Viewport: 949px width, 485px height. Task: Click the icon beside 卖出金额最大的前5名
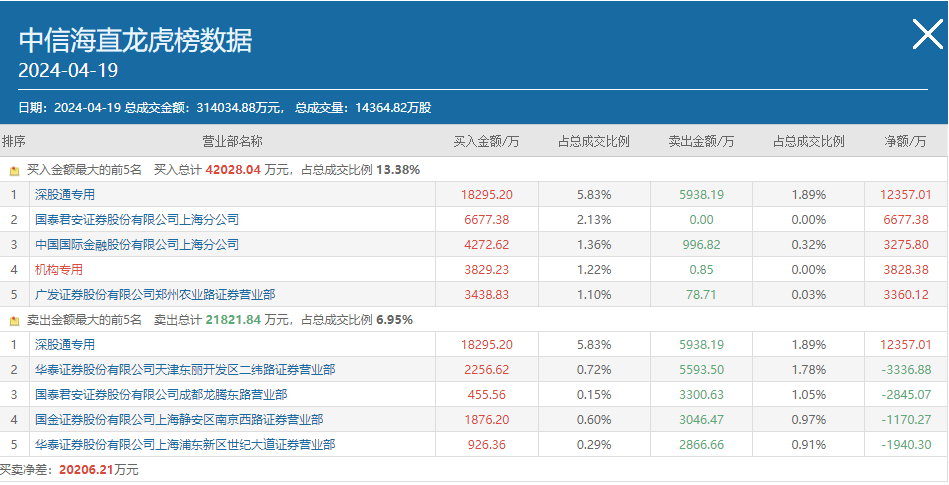15,320
